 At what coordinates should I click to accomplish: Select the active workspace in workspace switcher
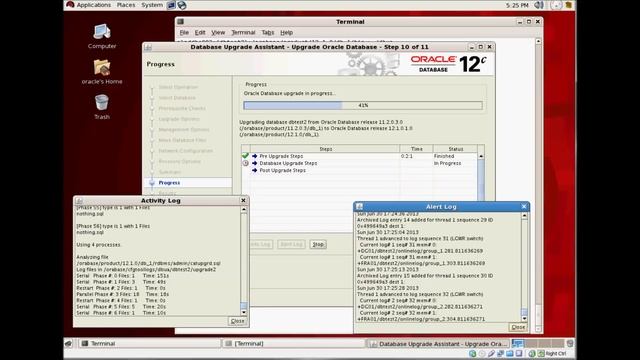coord(518,343)
